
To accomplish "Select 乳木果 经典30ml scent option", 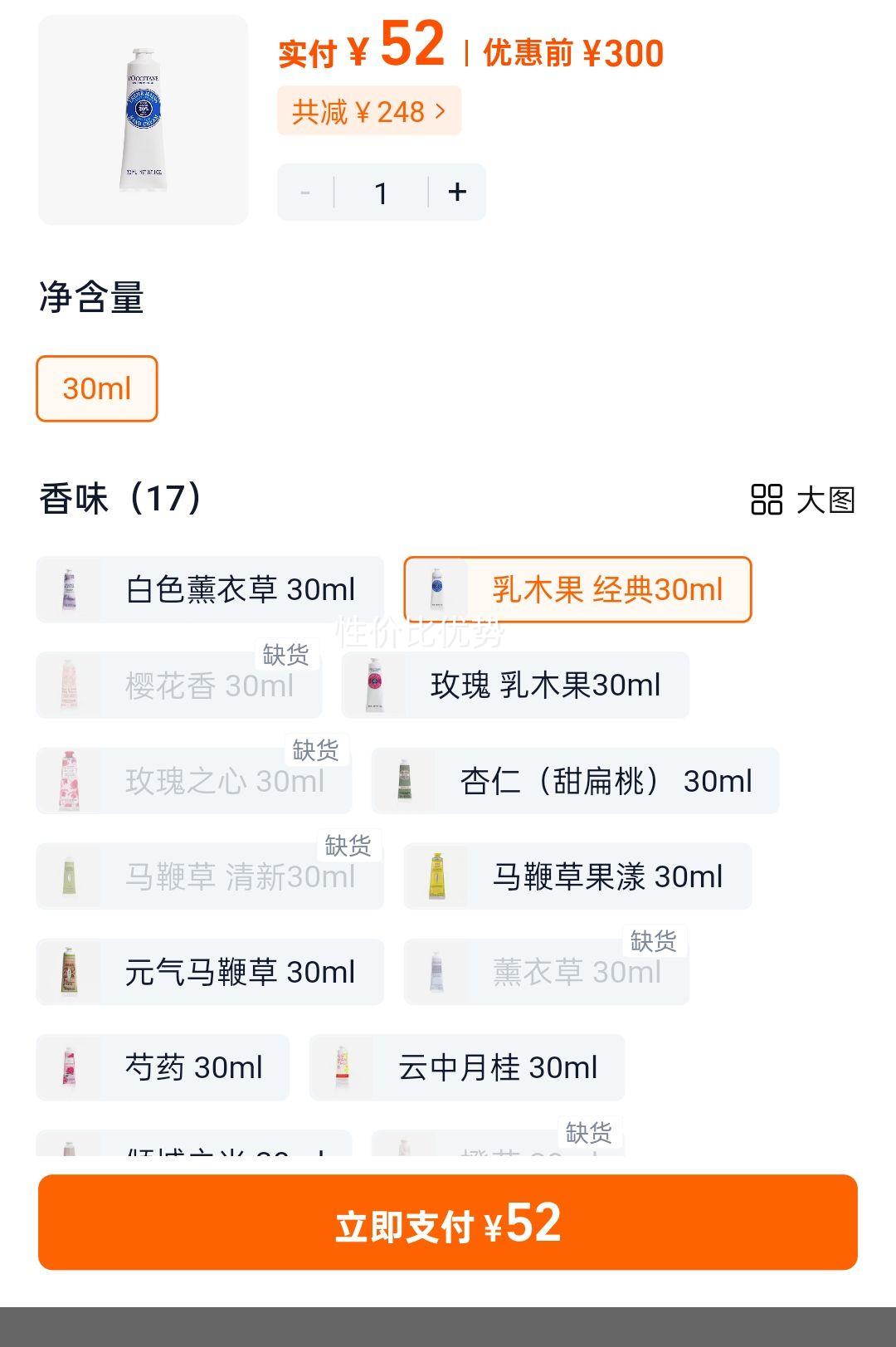I will click(577, 590).
